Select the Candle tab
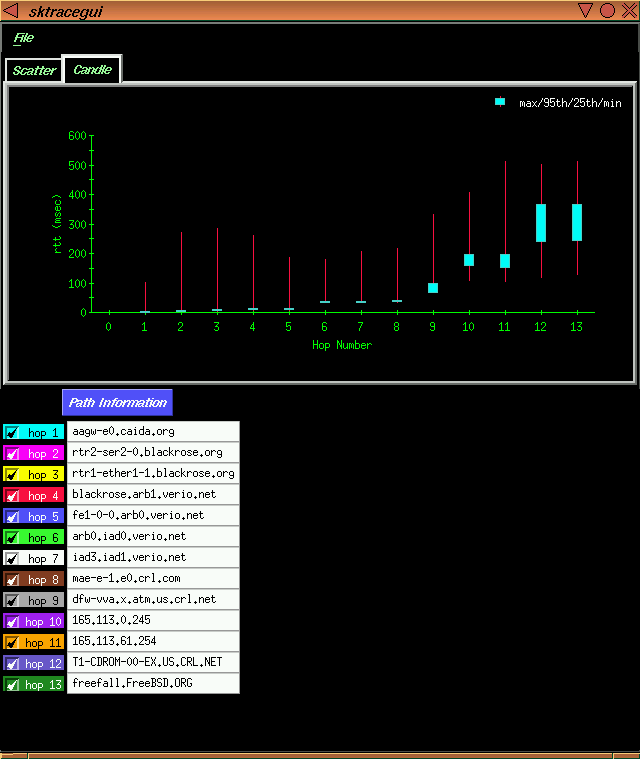 [x=92, y=70]
